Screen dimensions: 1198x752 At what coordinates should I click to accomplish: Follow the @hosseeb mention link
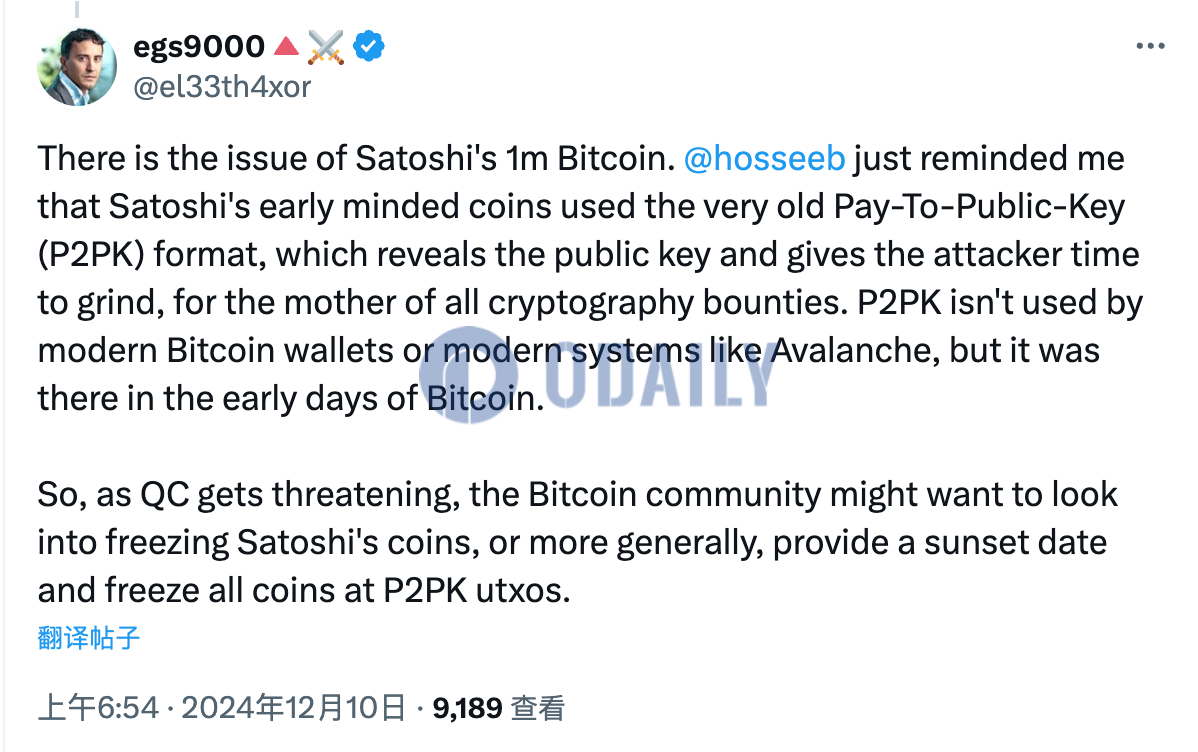pos(764,158)
